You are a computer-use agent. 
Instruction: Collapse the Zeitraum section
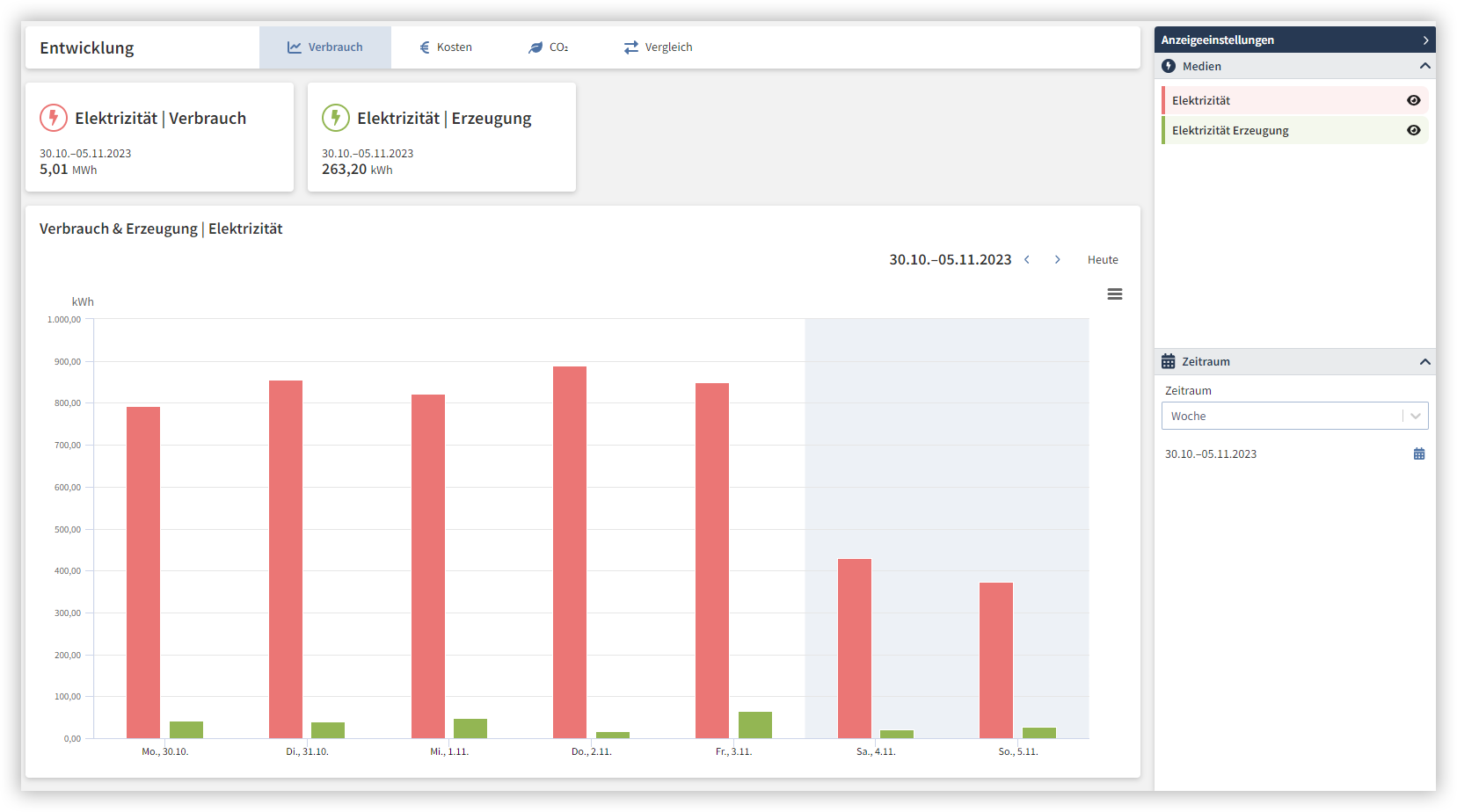pos(1424,362)
